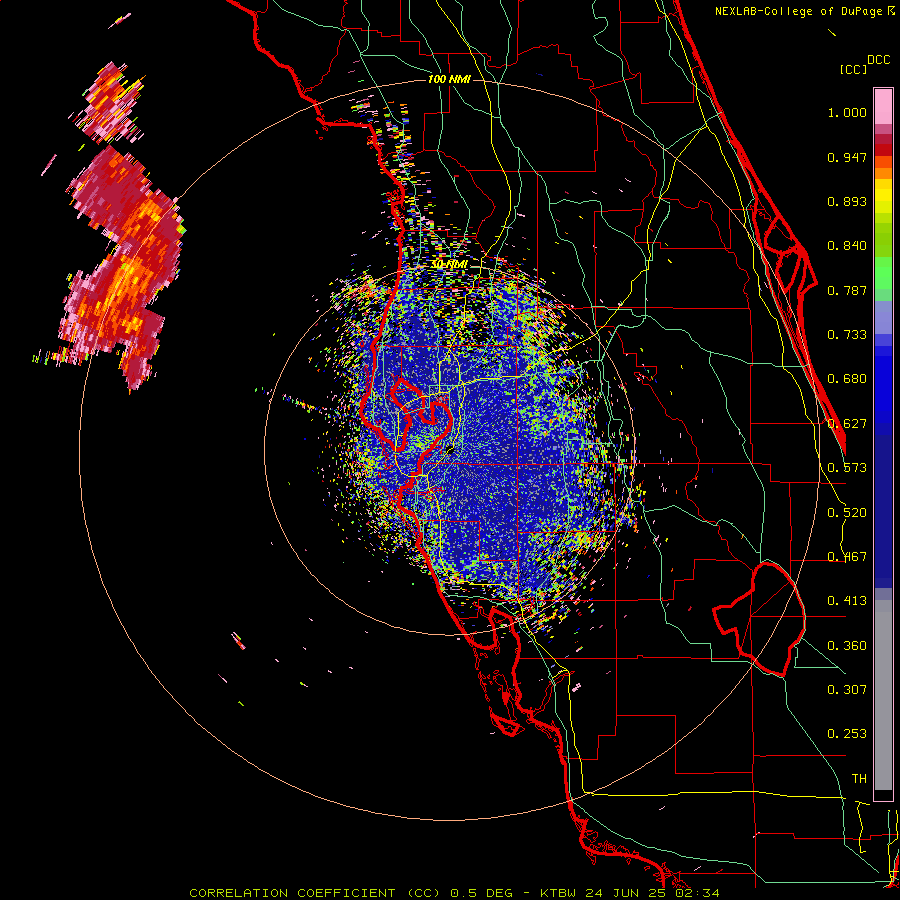Select the 0.573 legend value
900x900 pixels.
[x=847, y=468]
